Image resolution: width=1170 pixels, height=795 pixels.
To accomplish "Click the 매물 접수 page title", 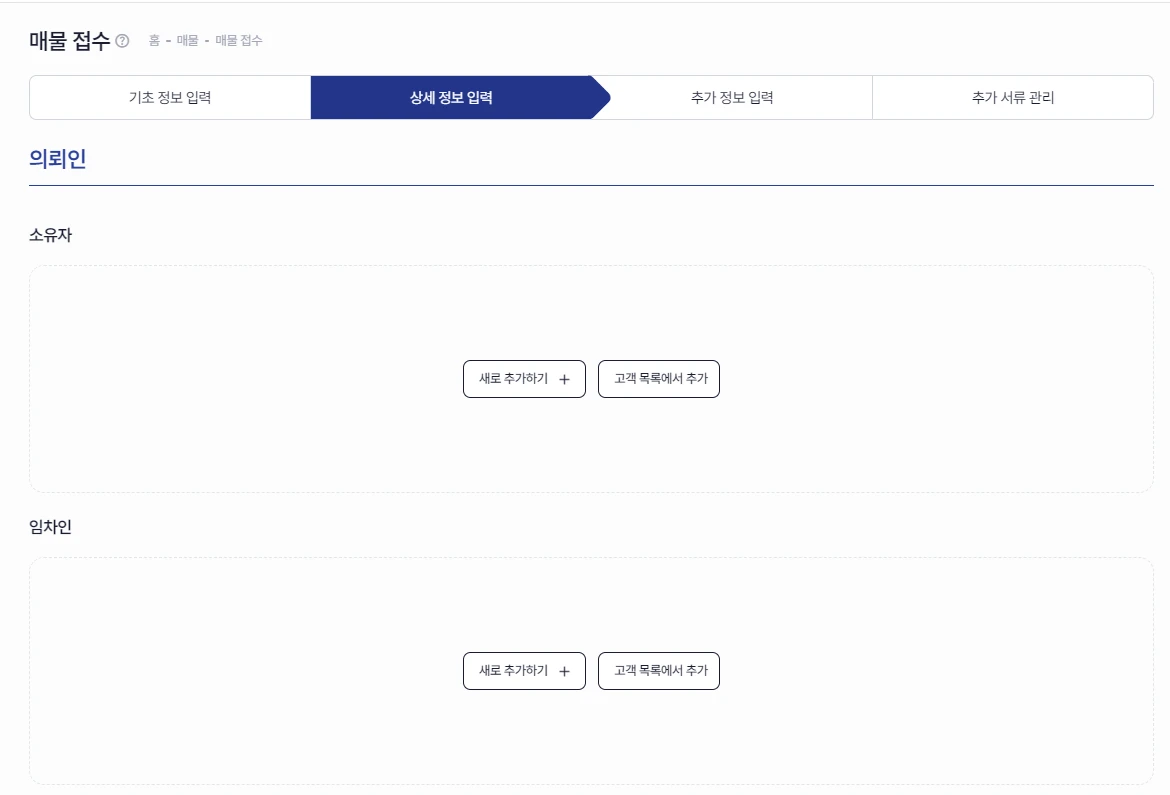I will [x=69, y=41].
